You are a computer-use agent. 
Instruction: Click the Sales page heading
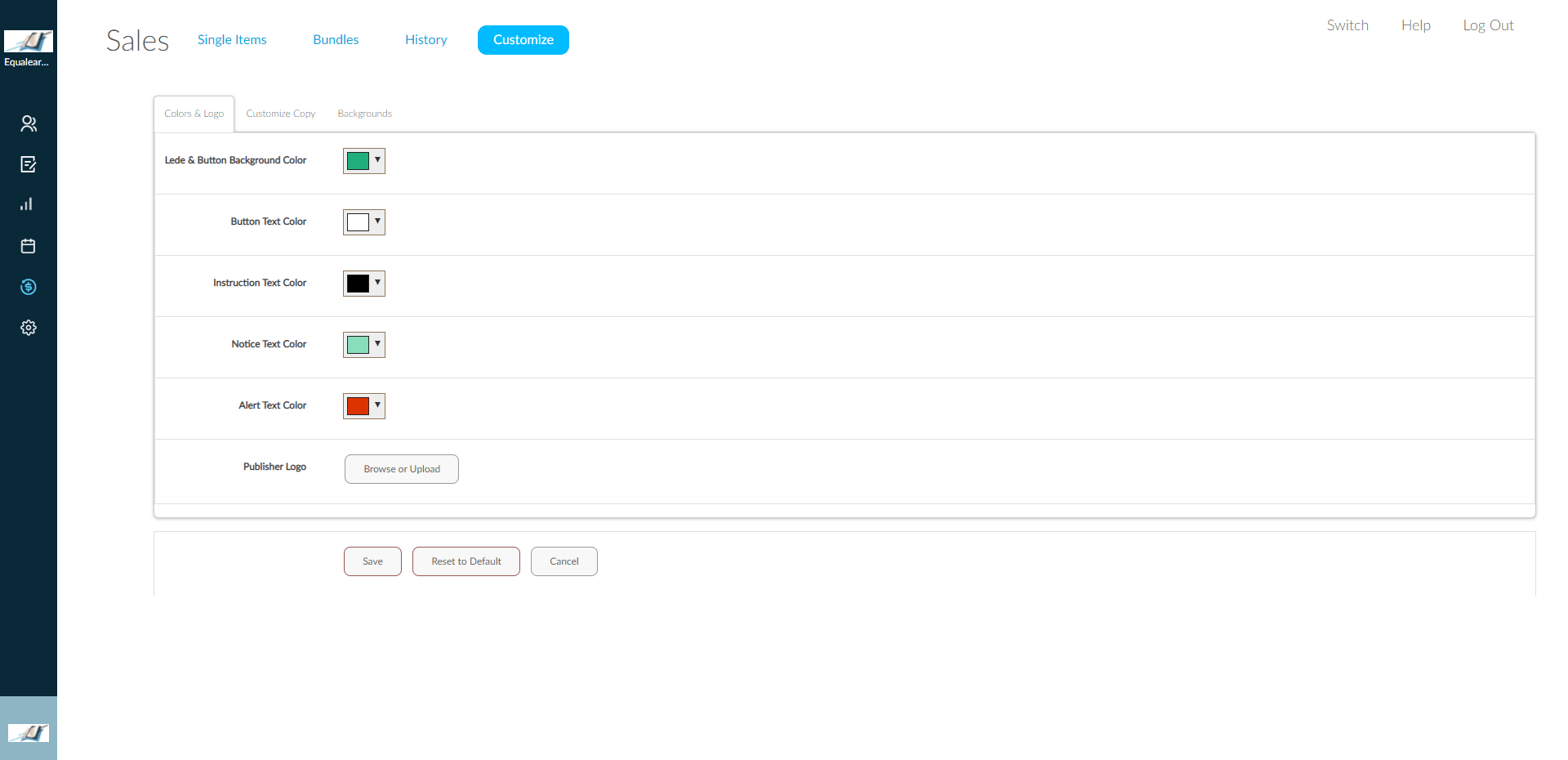coord(137,40)
